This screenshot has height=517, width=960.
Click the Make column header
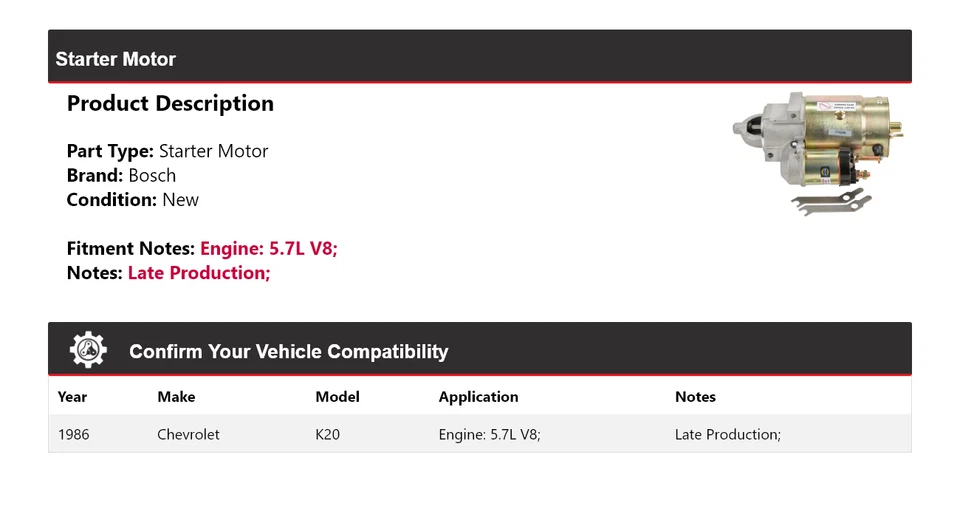point(176,397)
